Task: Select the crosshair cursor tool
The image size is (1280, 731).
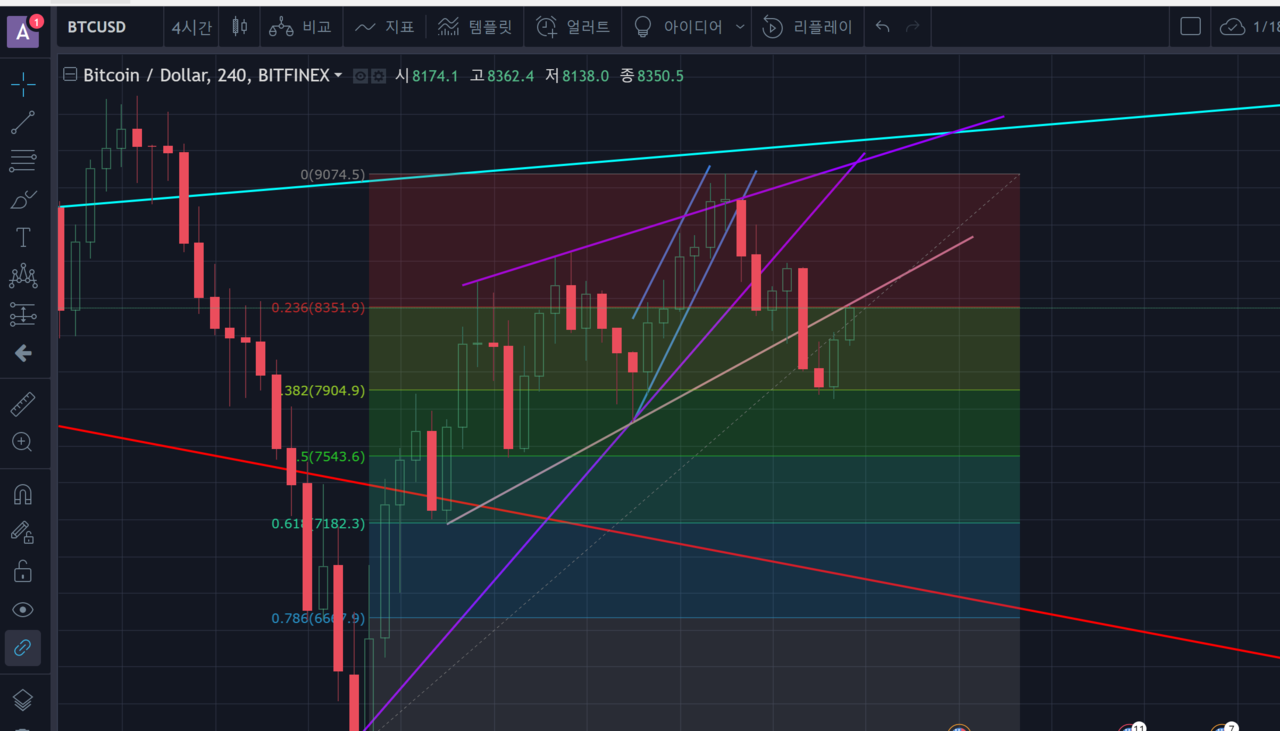Action: coord(23,83)
